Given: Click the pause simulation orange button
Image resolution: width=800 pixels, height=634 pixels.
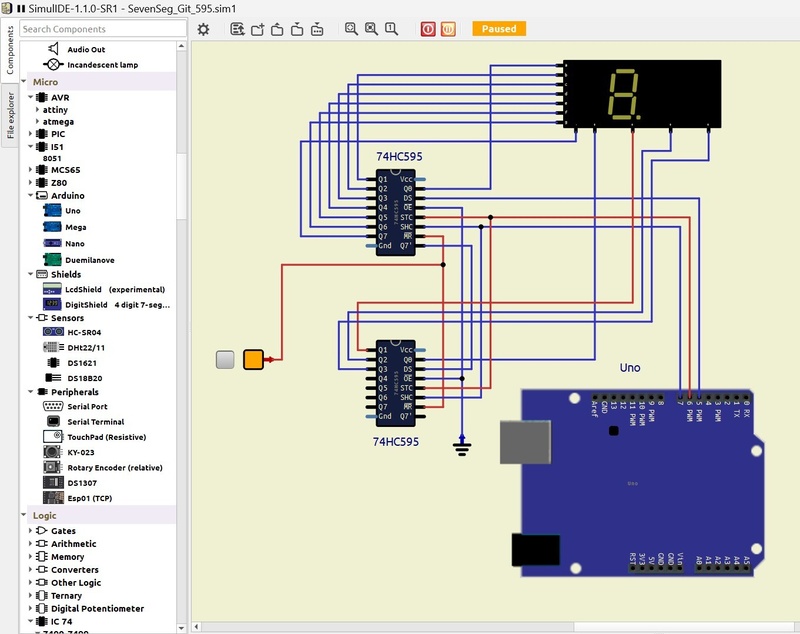Looking at the screenshot, I should pos(449,29).
